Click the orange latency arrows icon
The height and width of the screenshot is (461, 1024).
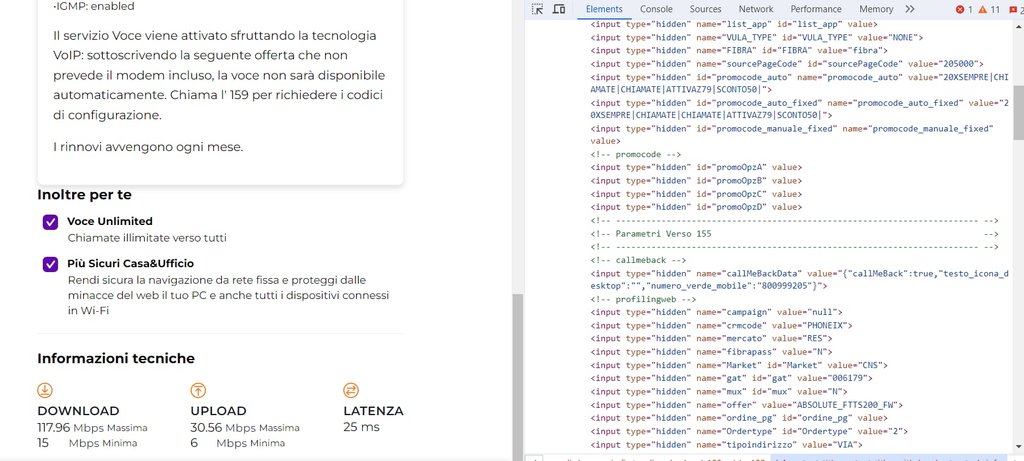[x=351, y=390]
